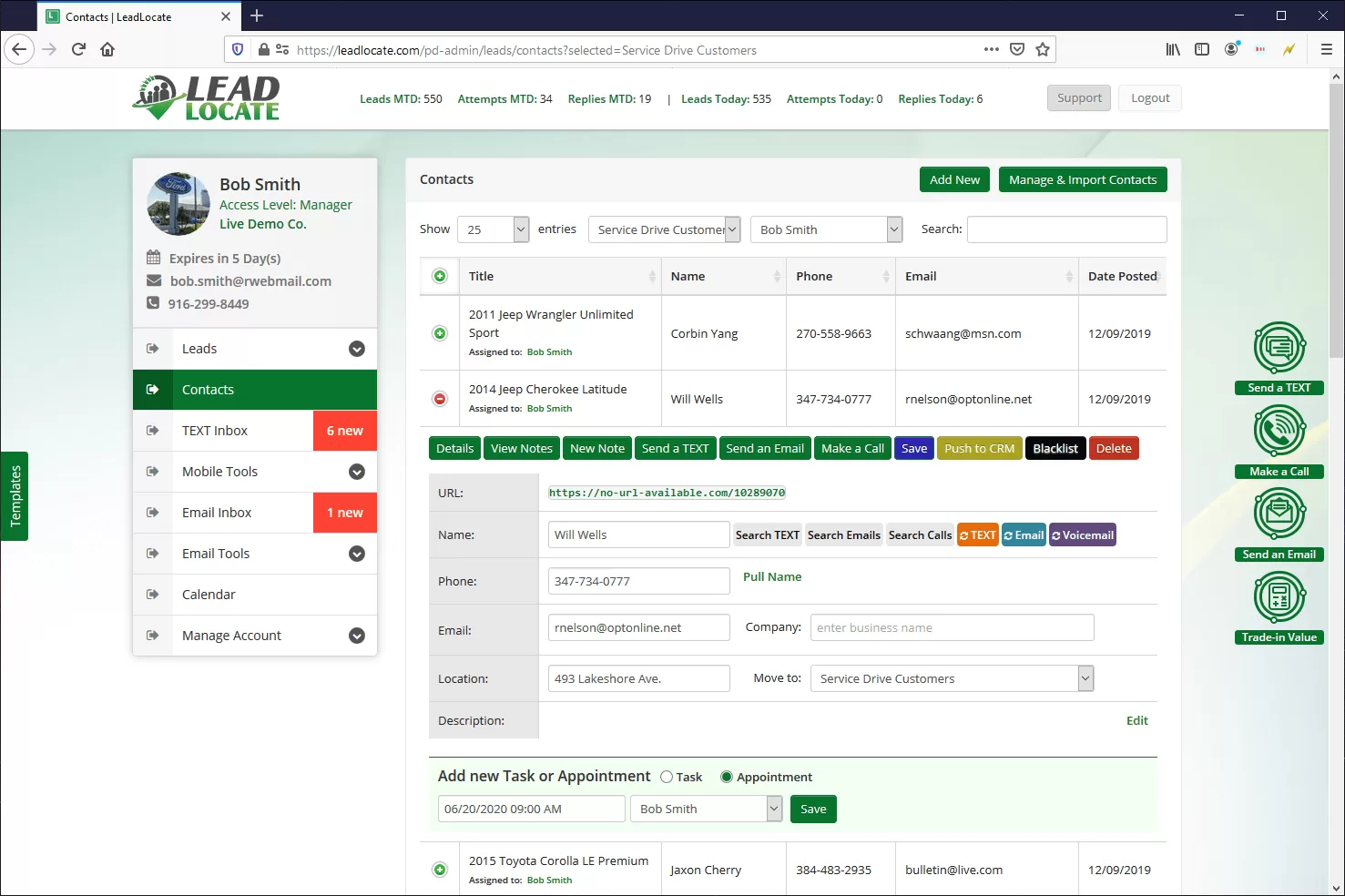Click the Send an Email floating icon
Viewport: 1345px width, 896px height.
point(1279,514)
